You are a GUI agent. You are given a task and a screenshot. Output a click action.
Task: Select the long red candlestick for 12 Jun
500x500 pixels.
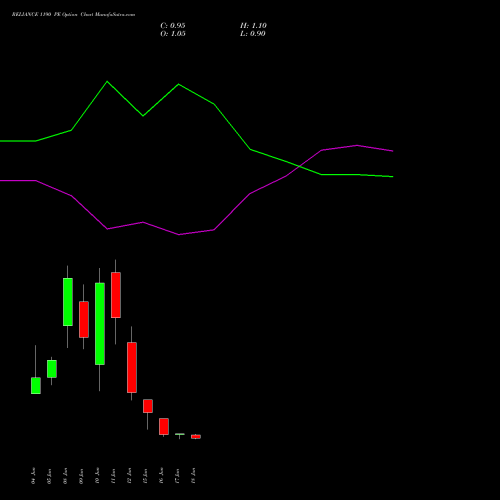[x=132, y=367]
